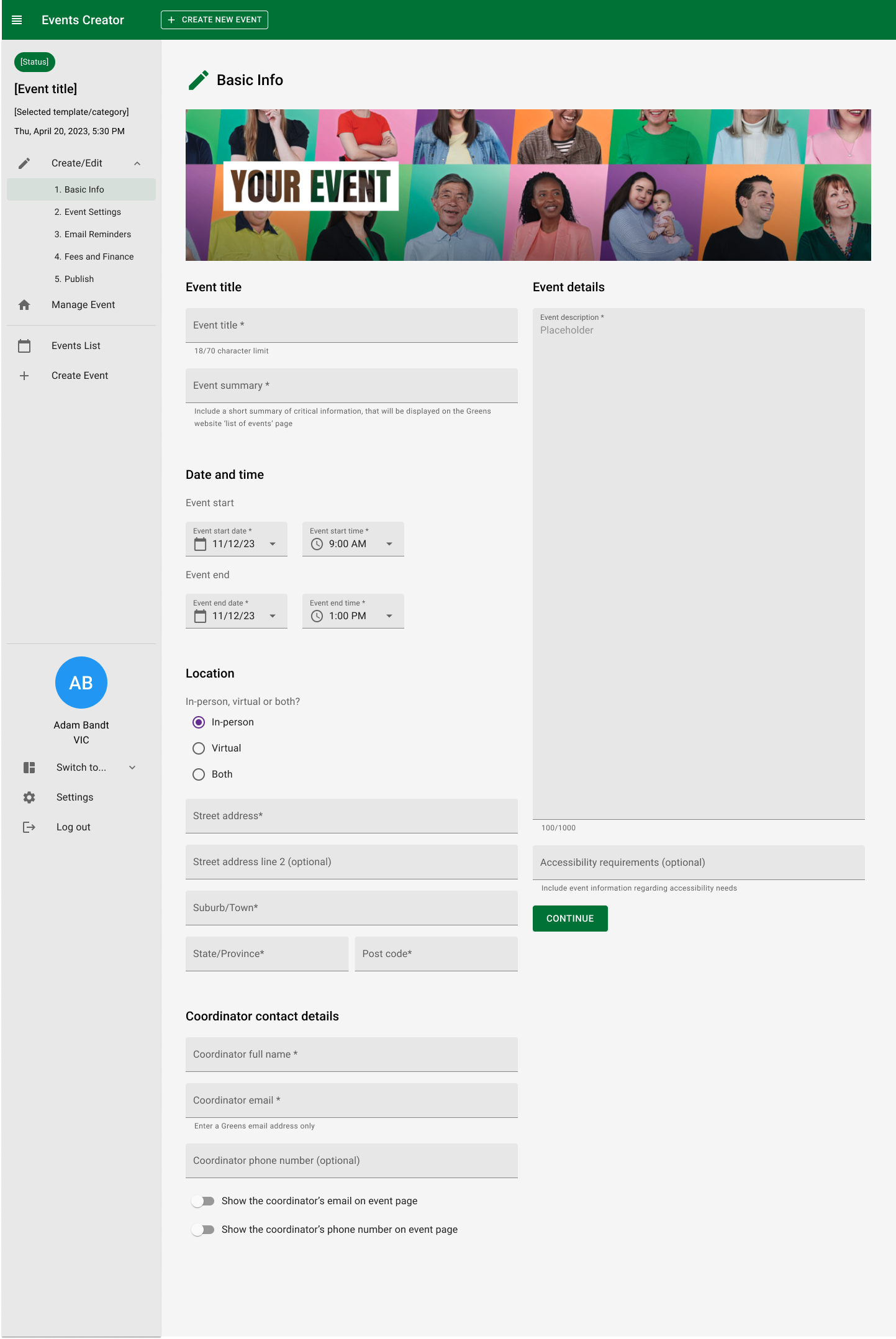Viewport: 896px width, 1339px height.
Task: Go to step 5. Publish
Action: click(81, 279)
